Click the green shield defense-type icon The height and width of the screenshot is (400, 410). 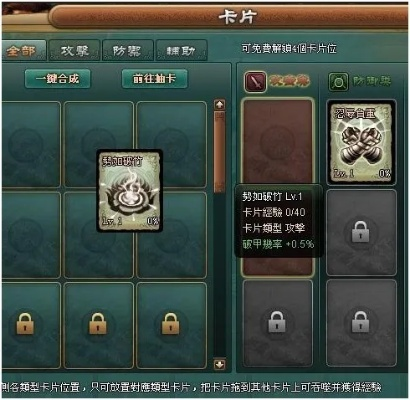339,82
